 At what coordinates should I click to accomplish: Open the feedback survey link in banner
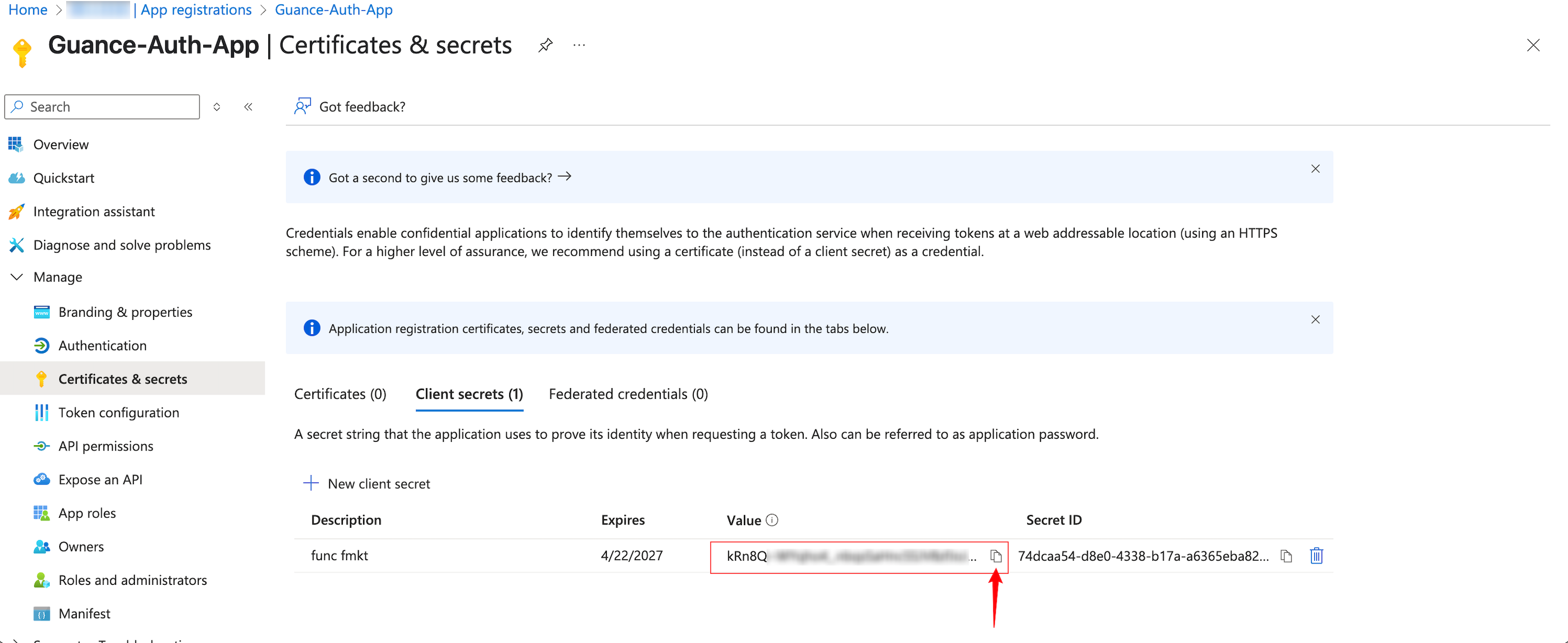pyautogui.click(x=450, y=178)
